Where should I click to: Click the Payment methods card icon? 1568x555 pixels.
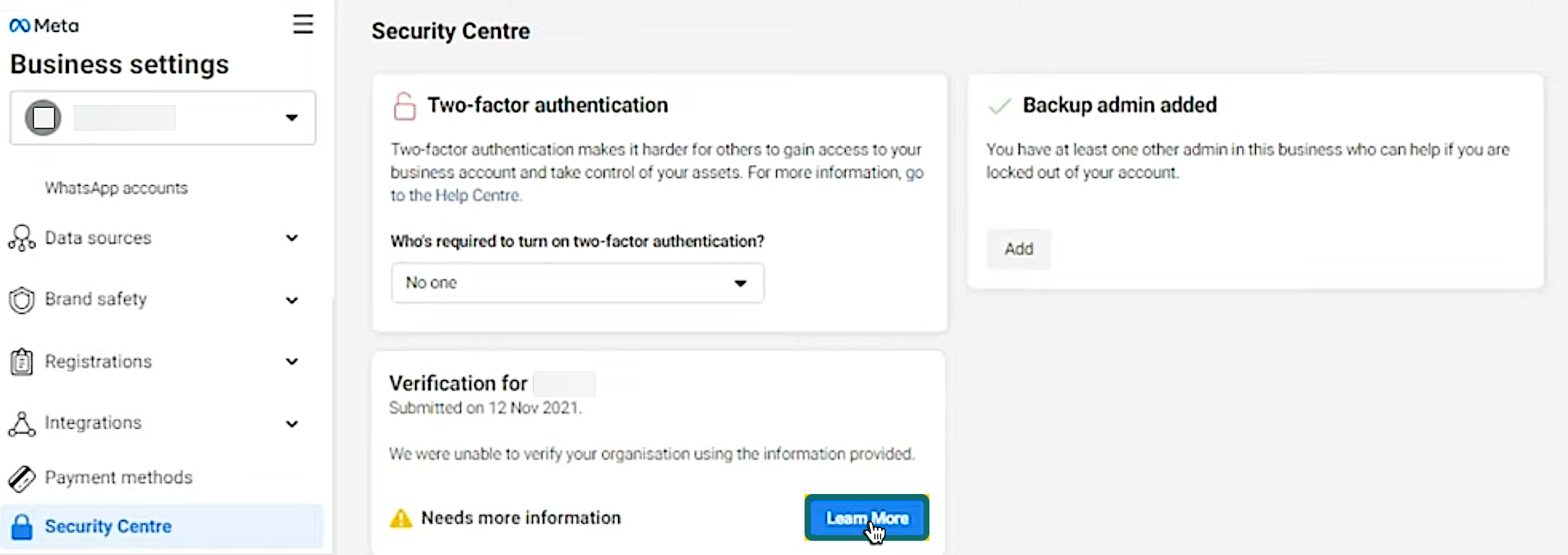[x=22, y=478]
